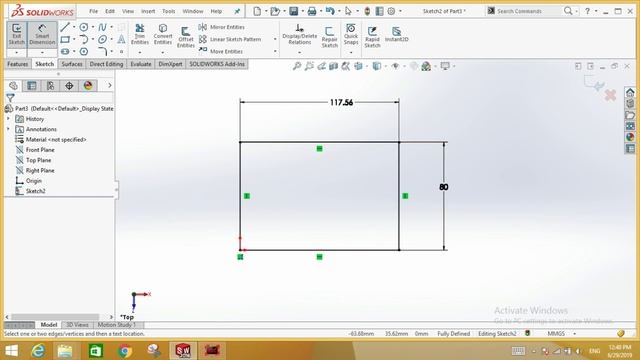Open the DisplayManager tab icon
The height and width of the screenshot is (360, 640).
[x=88, y=85]
